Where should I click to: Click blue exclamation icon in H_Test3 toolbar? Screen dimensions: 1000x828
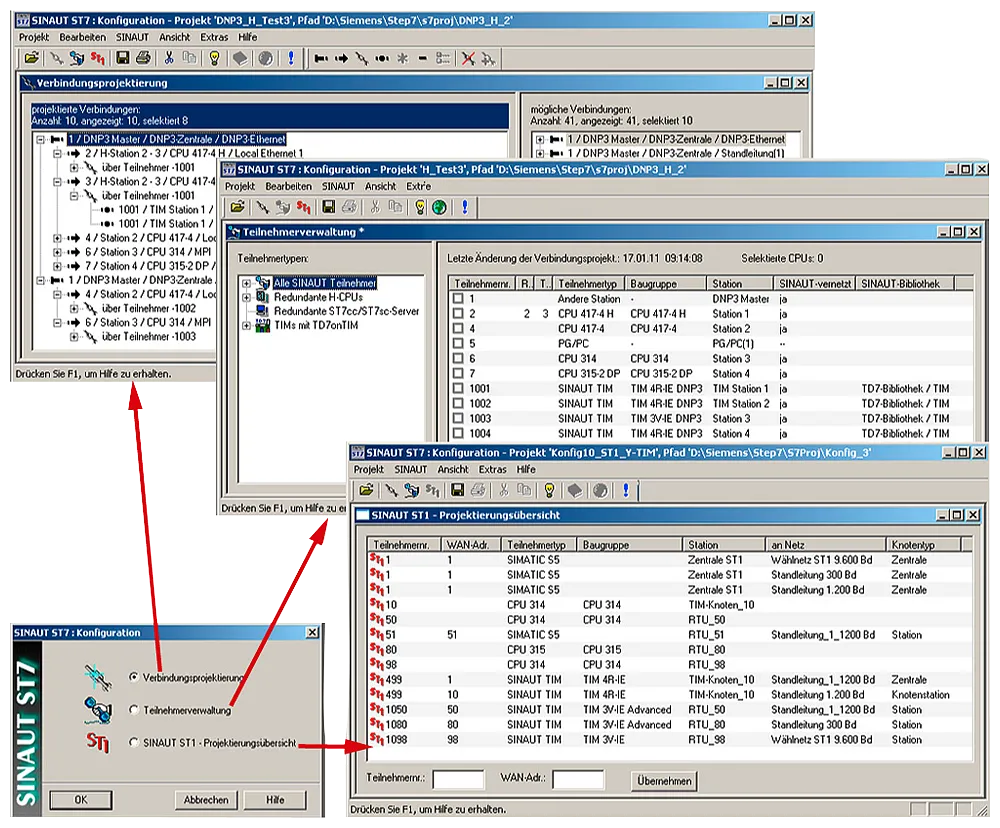(x=465, y=207)
